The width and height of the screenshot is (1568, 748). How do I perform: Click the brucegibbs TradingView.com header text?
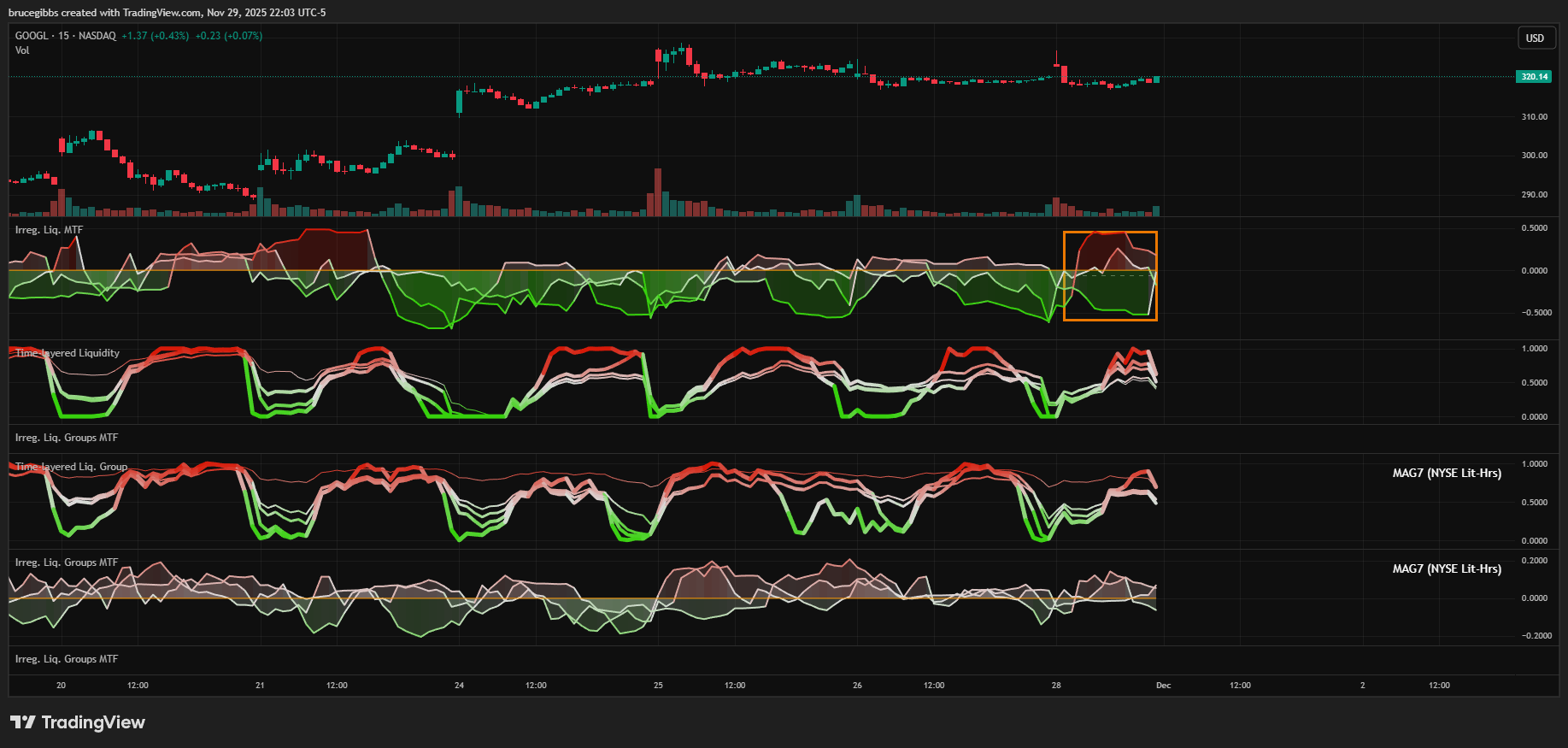[x=167, y=13]
